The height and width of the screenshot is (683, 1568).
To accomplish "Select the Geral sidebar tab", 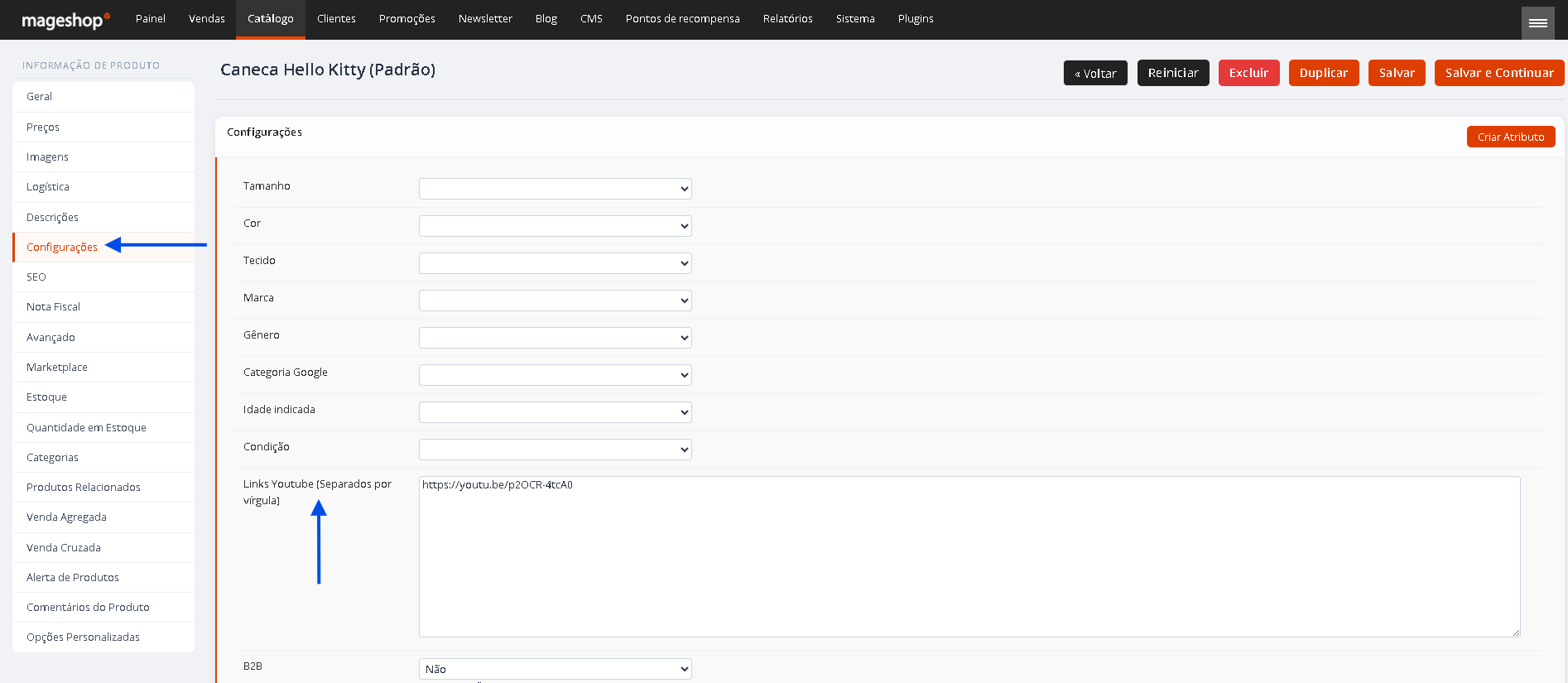I will point(103,97).
